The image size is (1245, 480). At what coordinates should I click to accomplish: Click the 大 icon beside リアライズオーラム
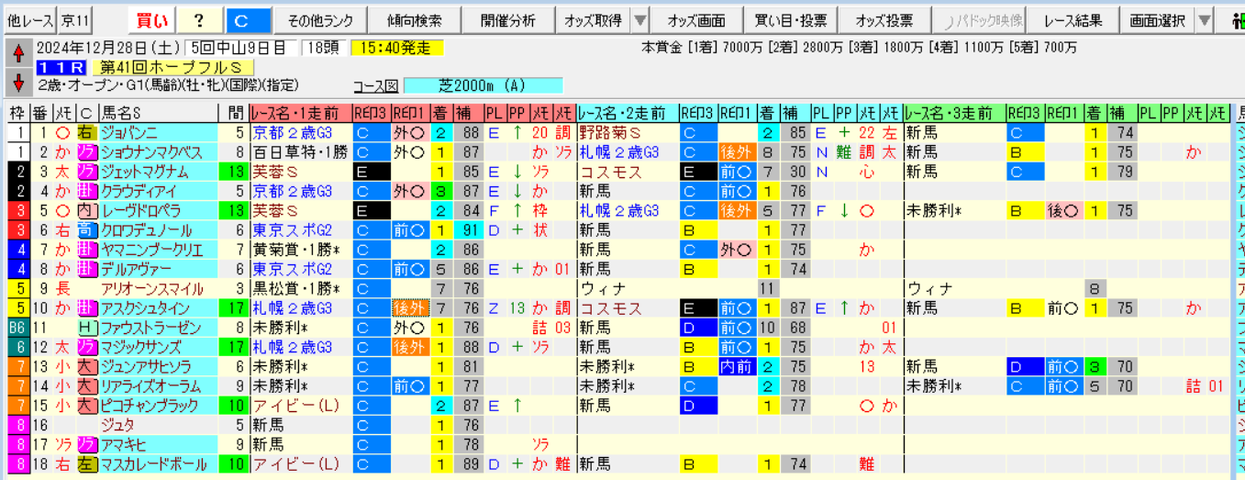pos(86,386)
